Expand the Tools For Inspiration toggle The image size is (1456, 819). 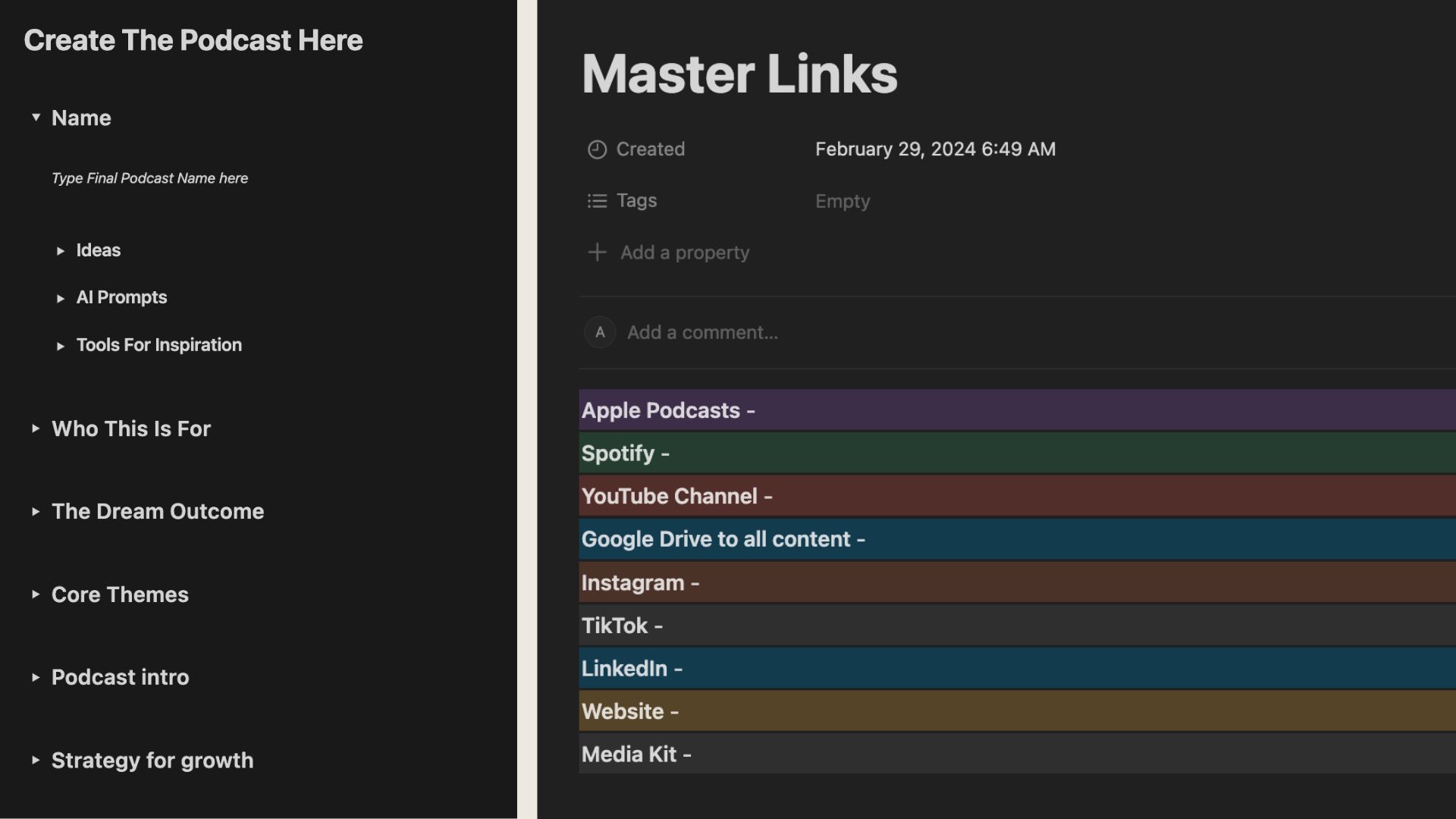point(61,347)
